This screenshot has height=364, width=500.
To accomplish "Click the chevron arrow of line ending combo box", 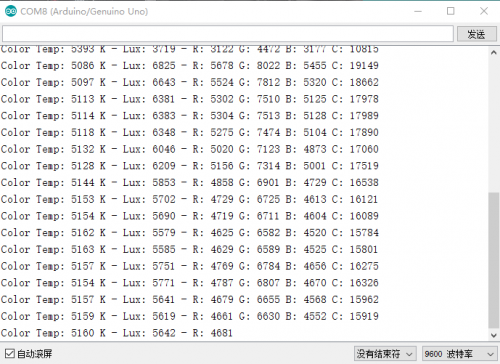I will pos(409,354).
